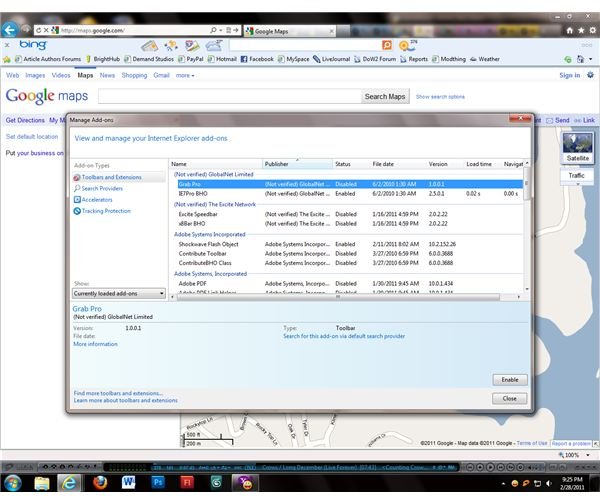Screen dimensions: 600x497
Task: Click the Enable button
Action: (x=510, y=380)
